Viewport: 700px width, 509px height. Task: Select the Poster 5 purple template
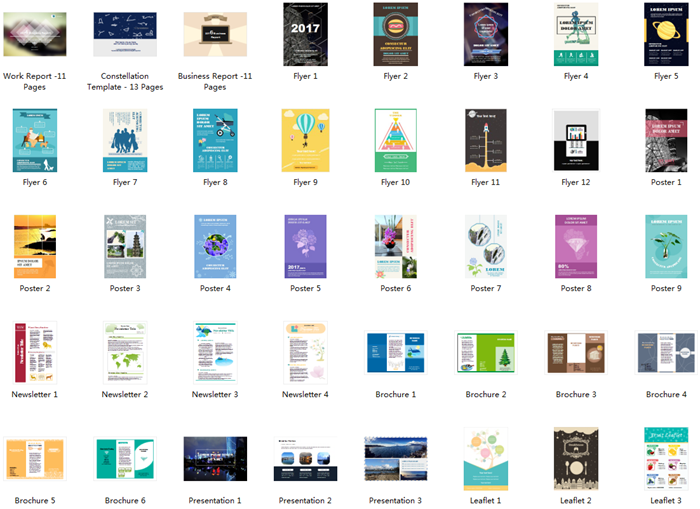coord(305,246)
